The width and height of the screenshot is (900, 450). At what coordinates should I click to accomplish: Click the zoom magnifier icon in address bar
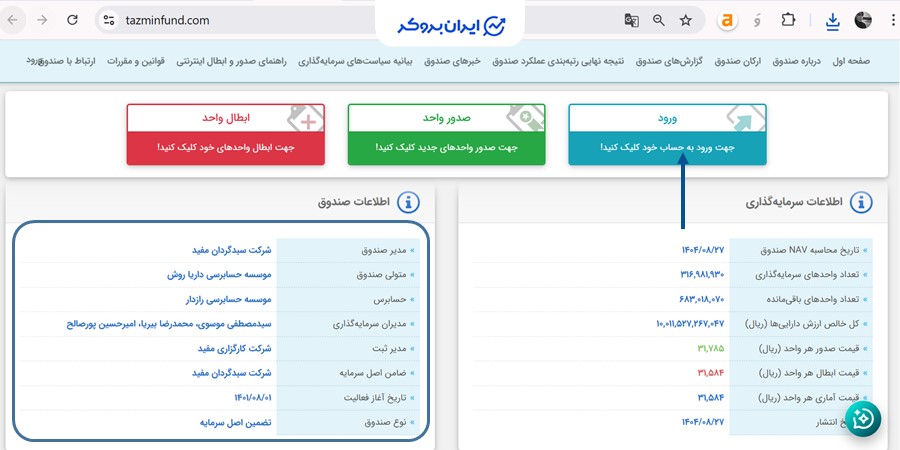click(659, 21)
